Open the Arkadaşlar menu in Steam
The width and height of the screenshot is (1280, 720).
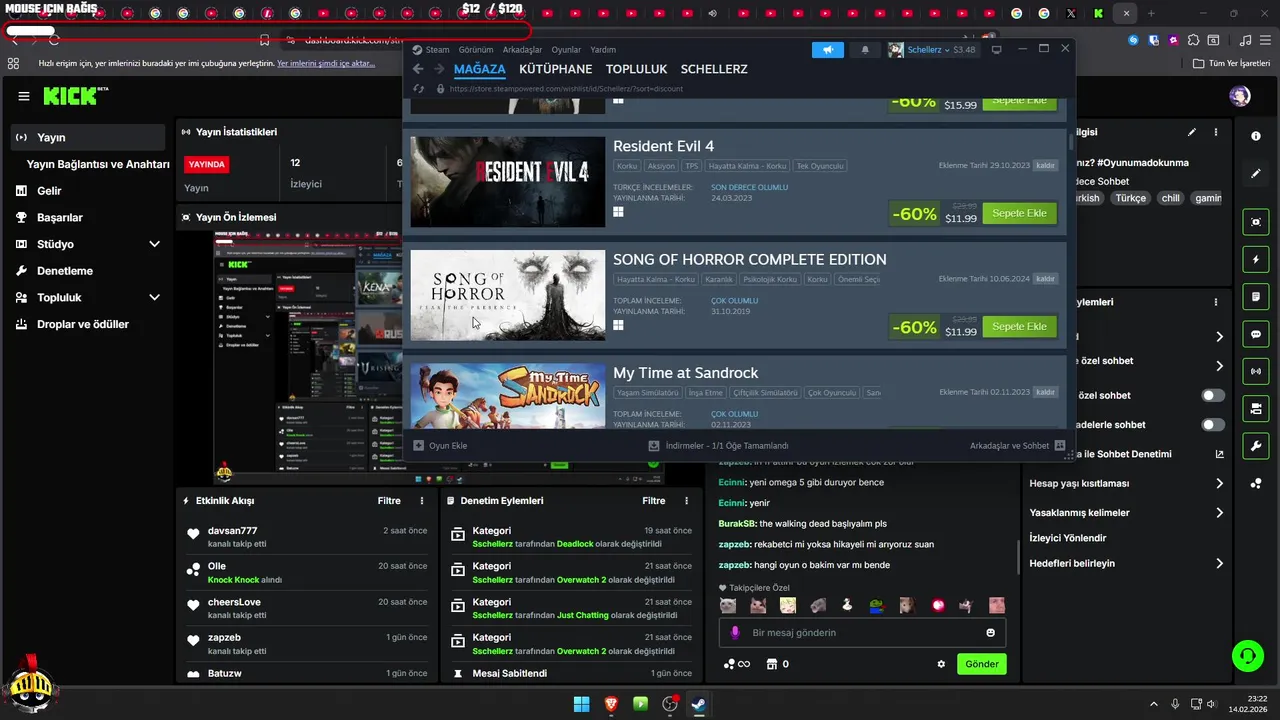click(522, 50)
